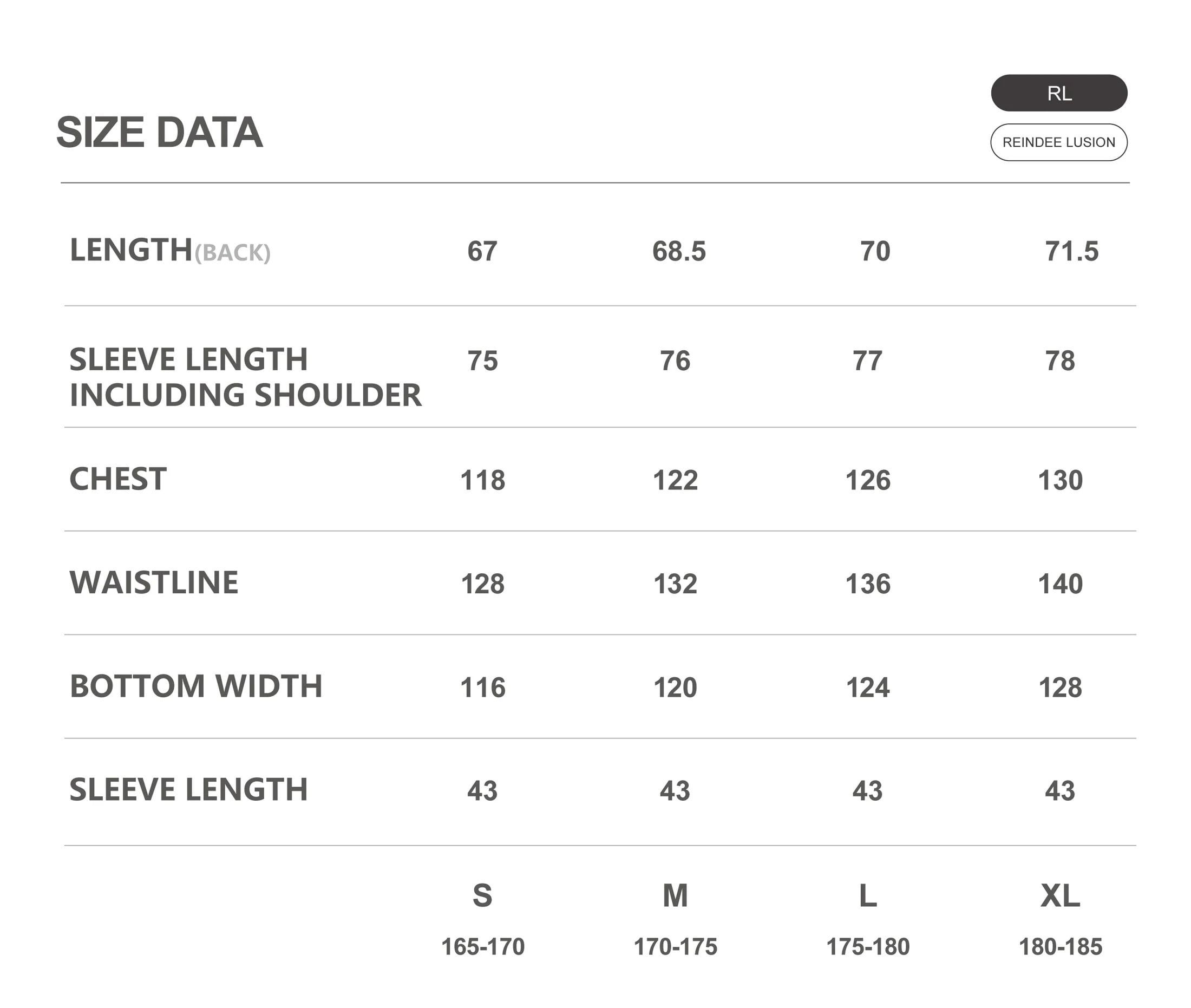Click the dark RL pill button
Image resolution: width=1191 pixels, height=1008 pixels.
[1058, 93]
